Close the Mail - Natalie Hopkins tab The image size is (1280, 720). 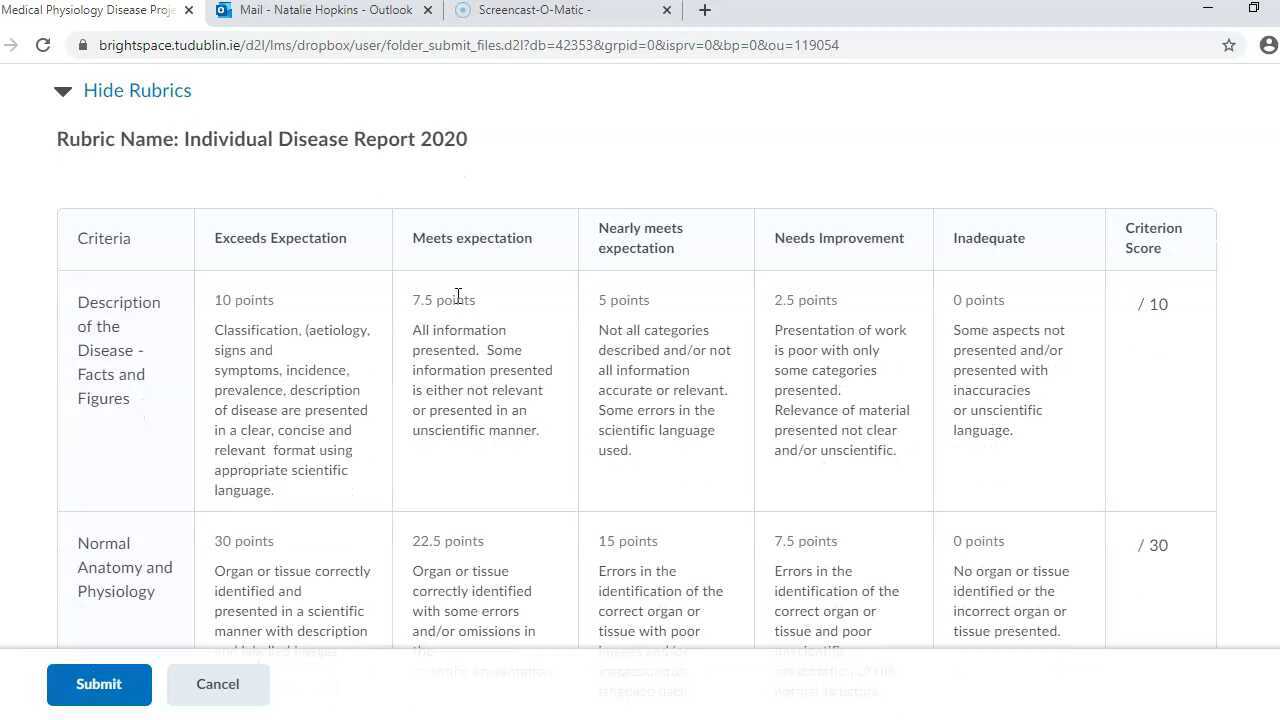click(428, 10)
